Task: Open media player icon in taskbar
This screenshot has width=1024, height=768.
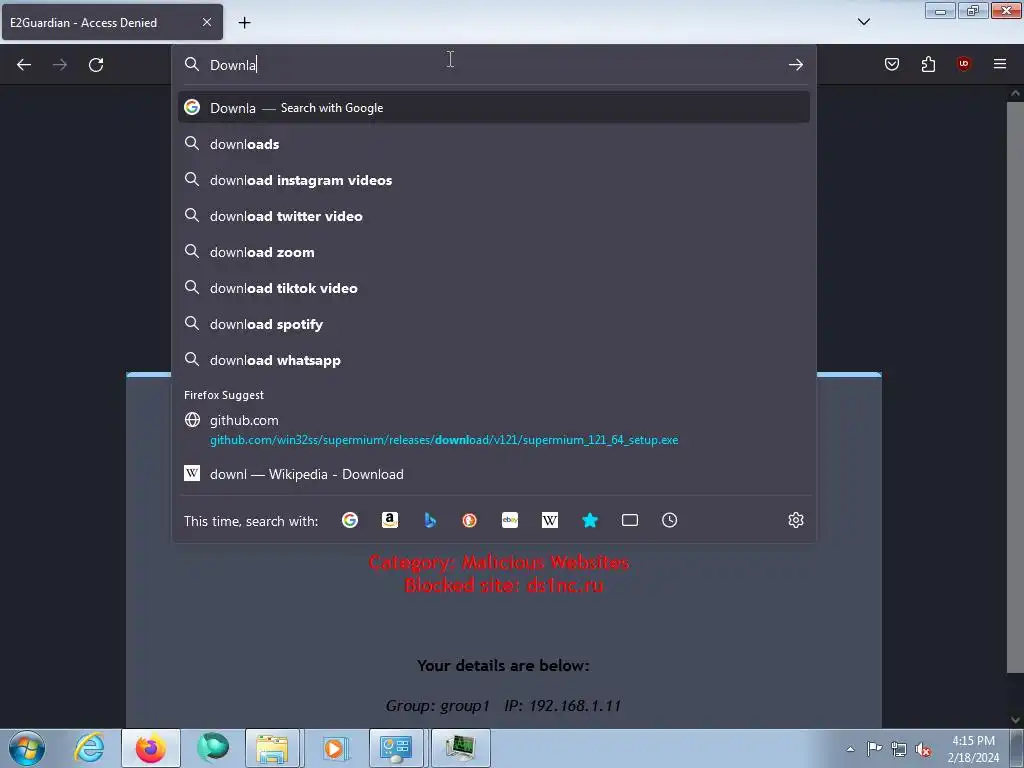Action: coord(335,748)
